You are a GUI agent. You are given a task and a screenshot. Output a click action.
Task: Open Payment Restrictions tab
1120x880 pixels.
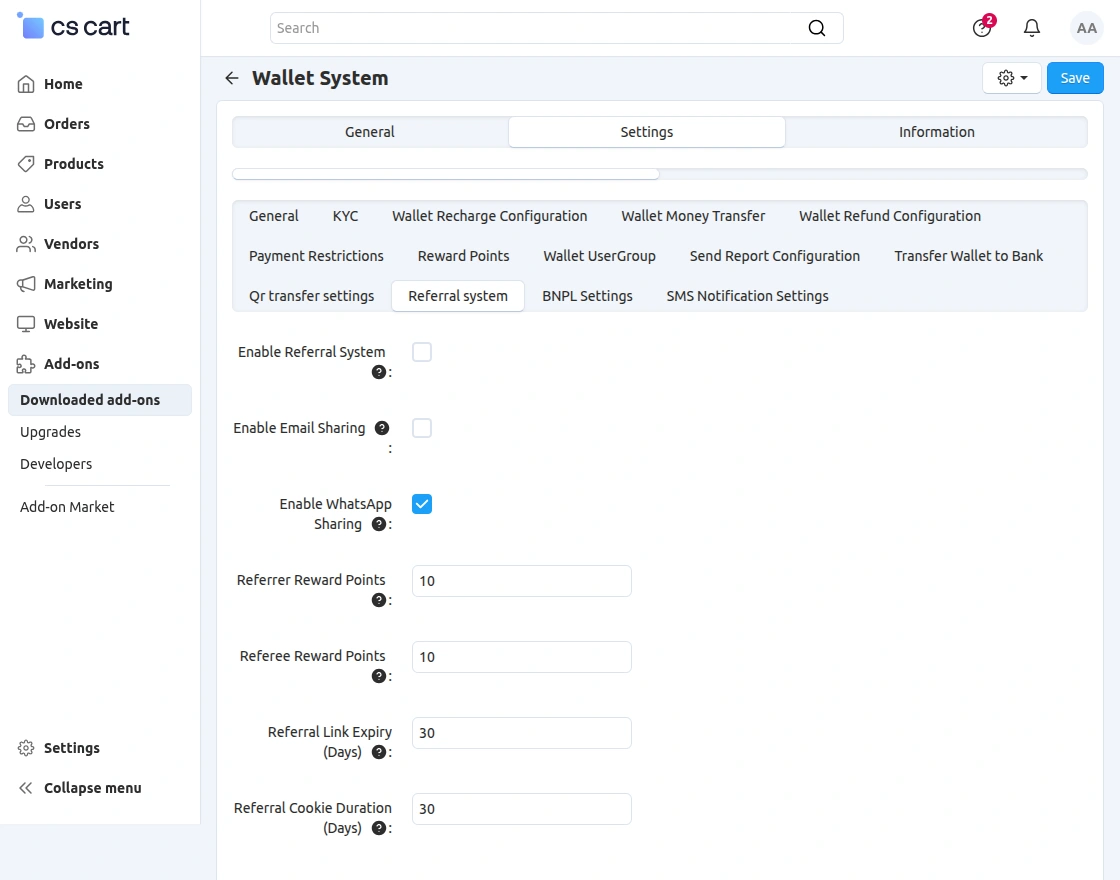[316, 256]
